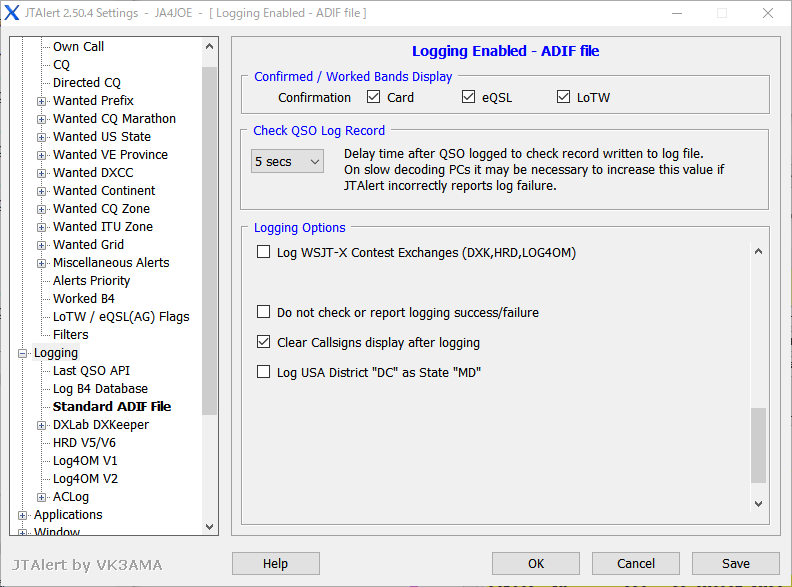Expand the DXLab DXKeeper node
This screenshot has height=587, width=792.
point(42,425)
